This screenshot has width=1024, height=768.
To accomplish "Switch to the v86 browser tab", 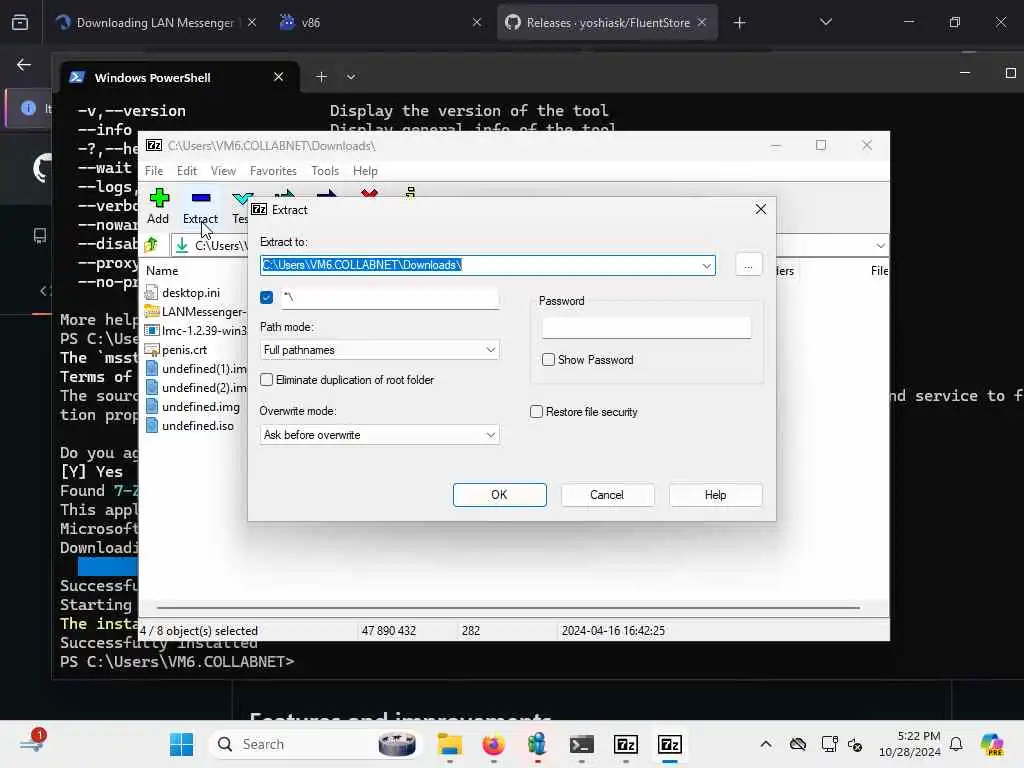I will [x=381, y=22].
